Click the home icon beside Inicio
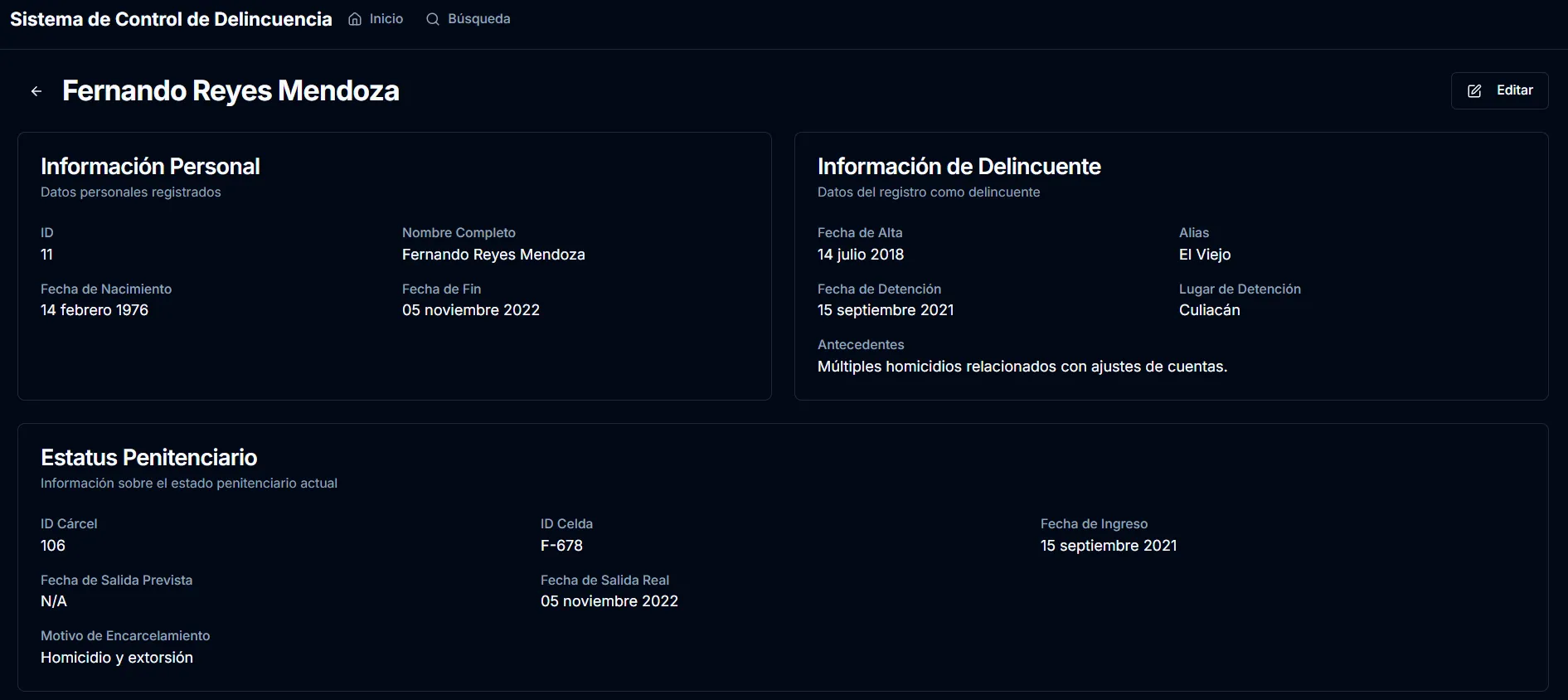Screen dimensions: 1568x700 (x=355, y=19)
